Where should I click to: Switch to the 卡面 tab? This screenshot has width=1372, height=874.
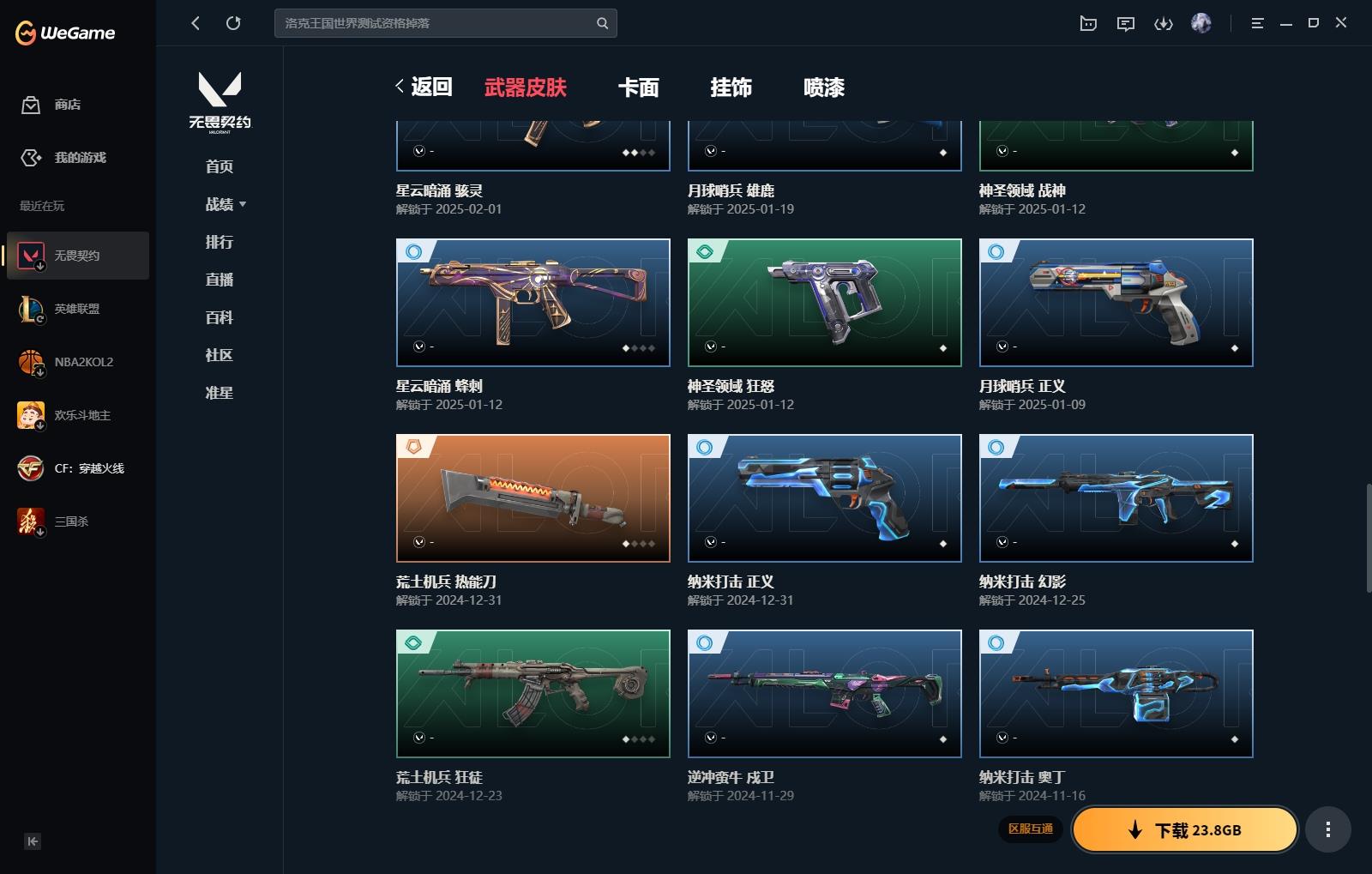click(639, 87)
